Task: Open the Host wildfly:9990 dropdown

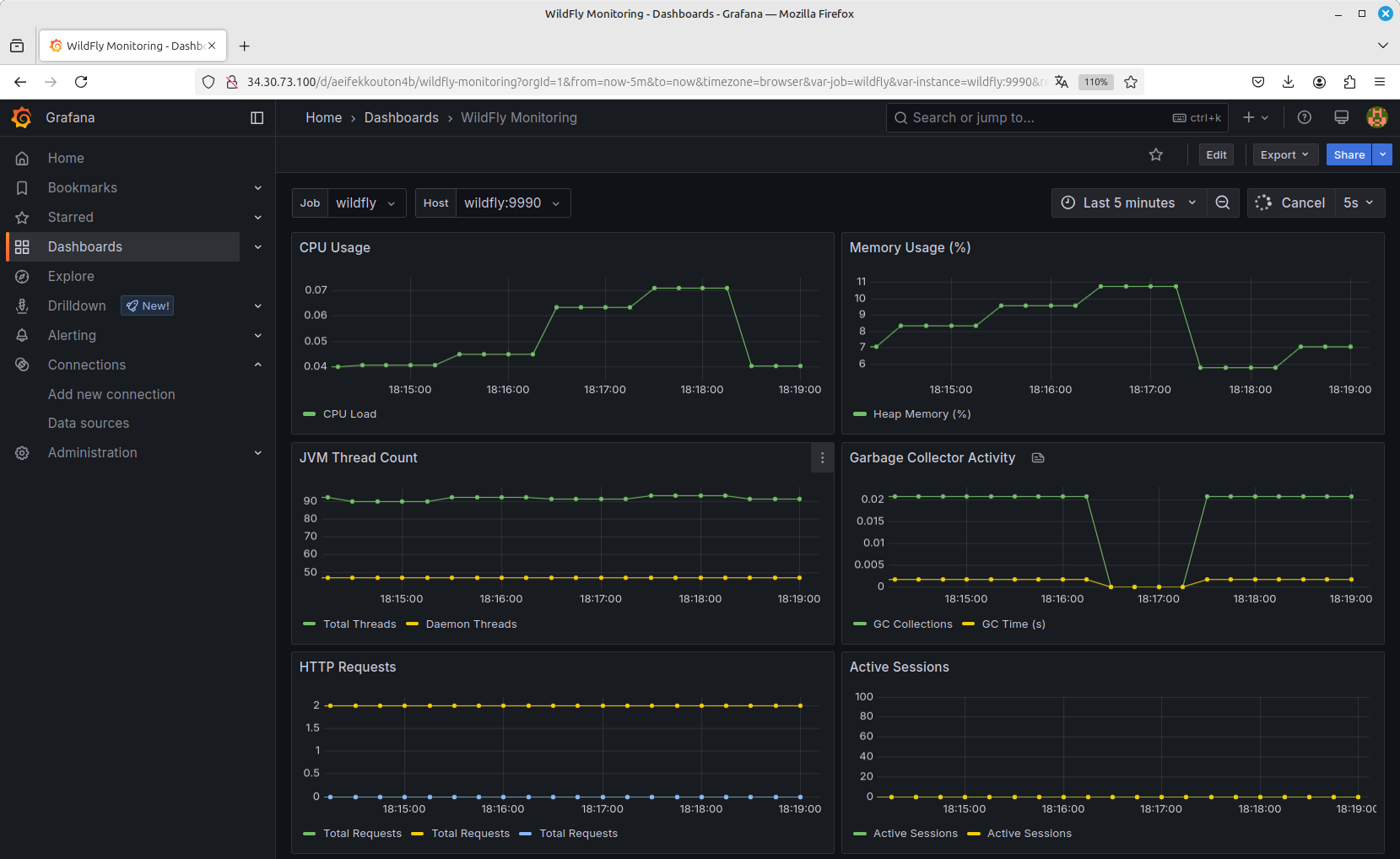Action: (x=511, y=203)
